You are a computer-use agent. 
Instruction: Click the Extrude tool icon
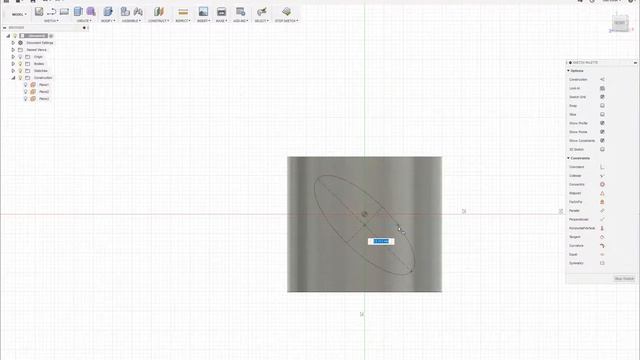tap(78, 11)
